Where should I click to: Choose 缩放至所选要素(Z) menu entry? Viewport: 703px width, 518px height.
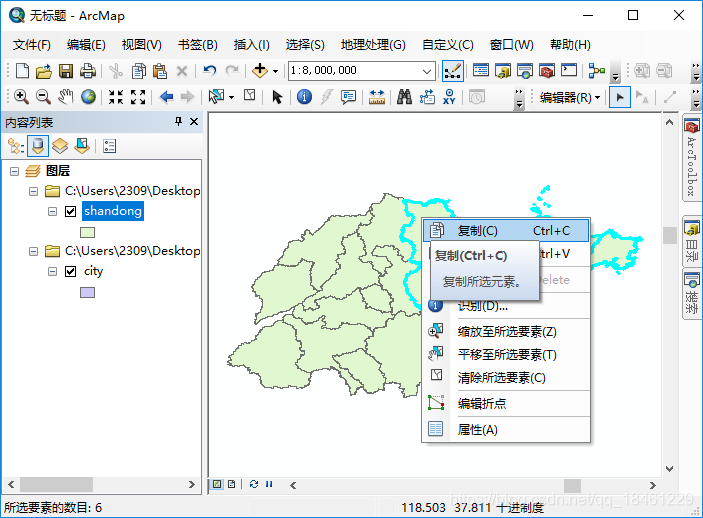click(x=506, y=332)
